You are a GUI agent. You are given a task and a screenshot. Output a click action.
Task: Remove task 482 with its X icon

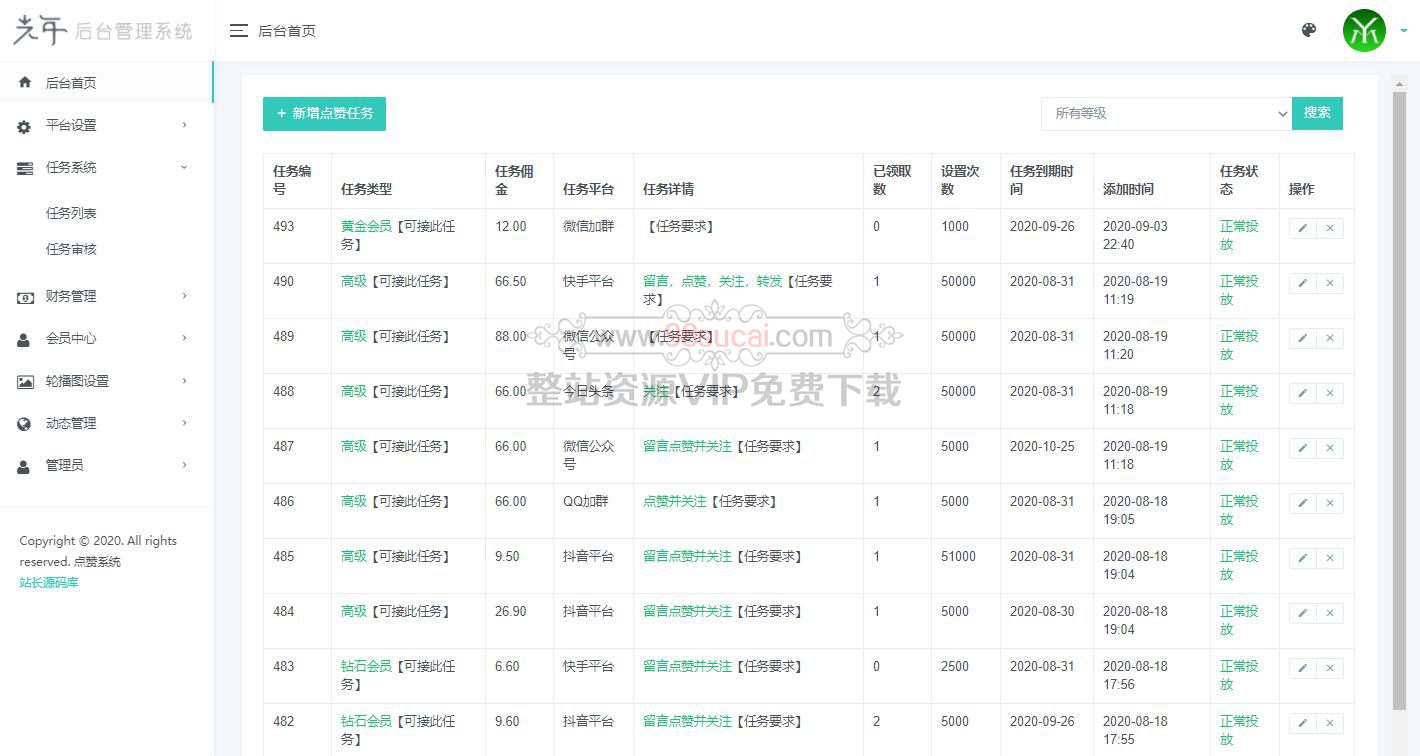coord(1330,723)
